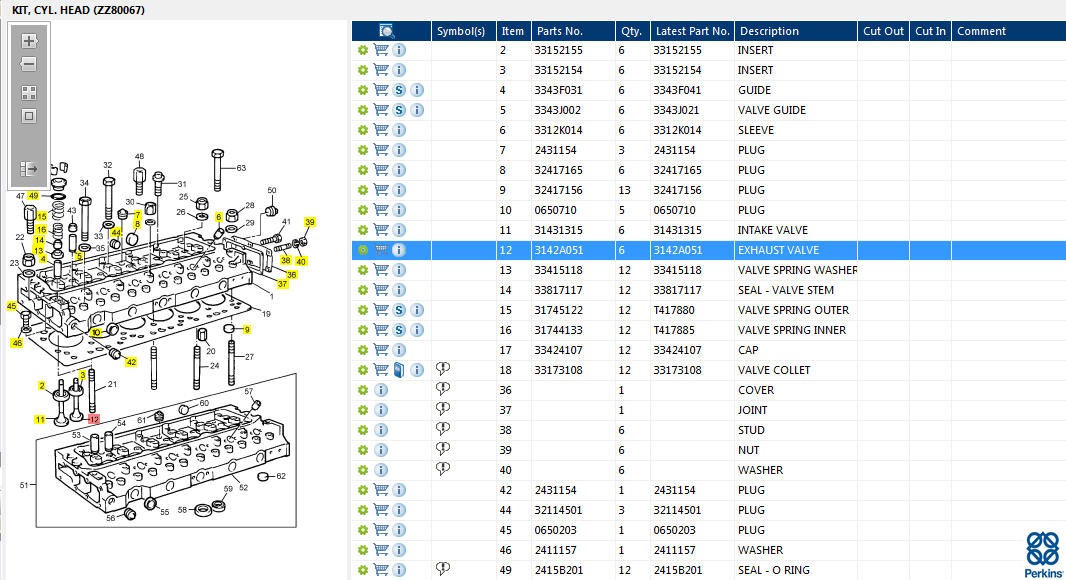Click the VALVE SPRING WASHER description
1066x580 pixels.
pyautogui.click(x=797, y=270)
